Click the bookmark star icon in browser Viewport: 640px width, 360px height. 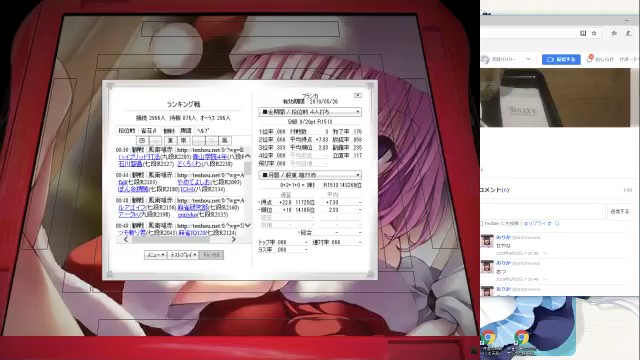[594, 33]
